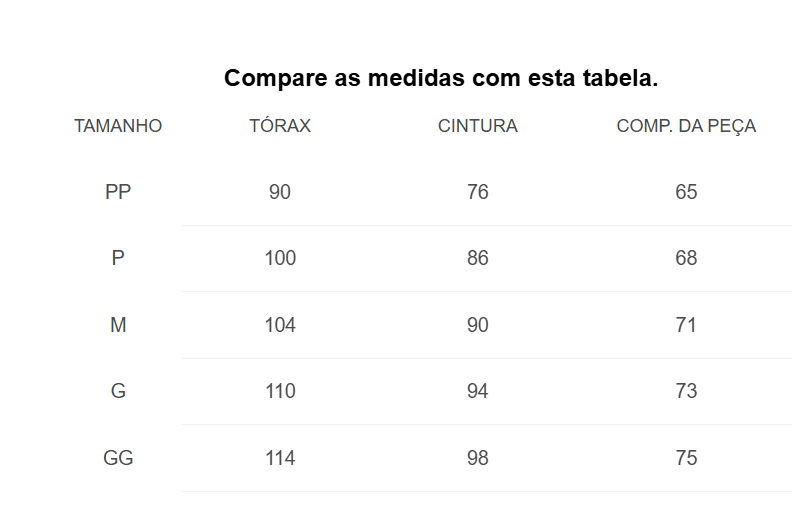Select the GG size row label
Screen dimensions: 792x506
[x=118, y=458]
